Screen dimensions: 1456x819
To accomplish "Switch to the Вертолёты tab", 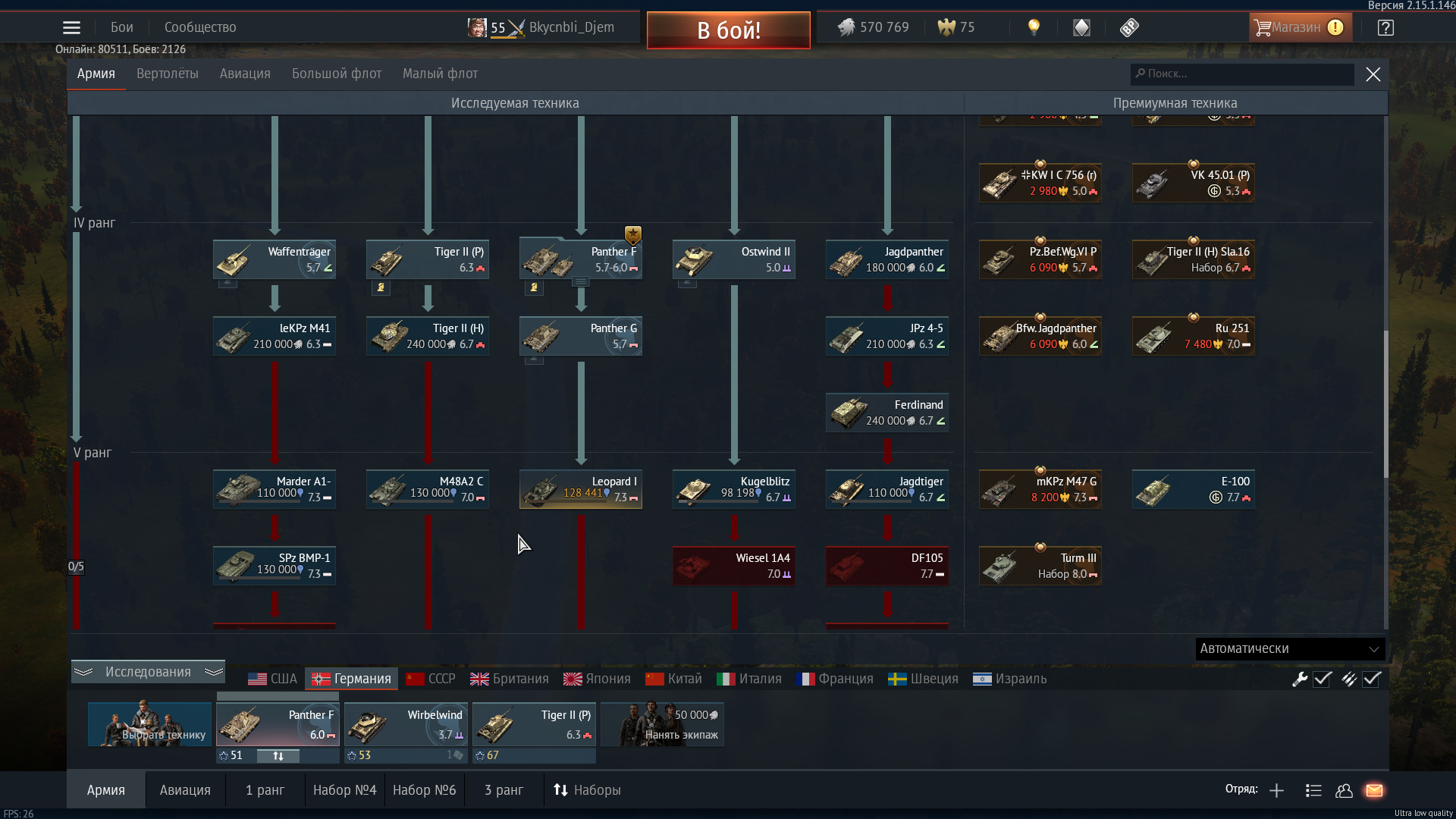I will pos(168,74).
